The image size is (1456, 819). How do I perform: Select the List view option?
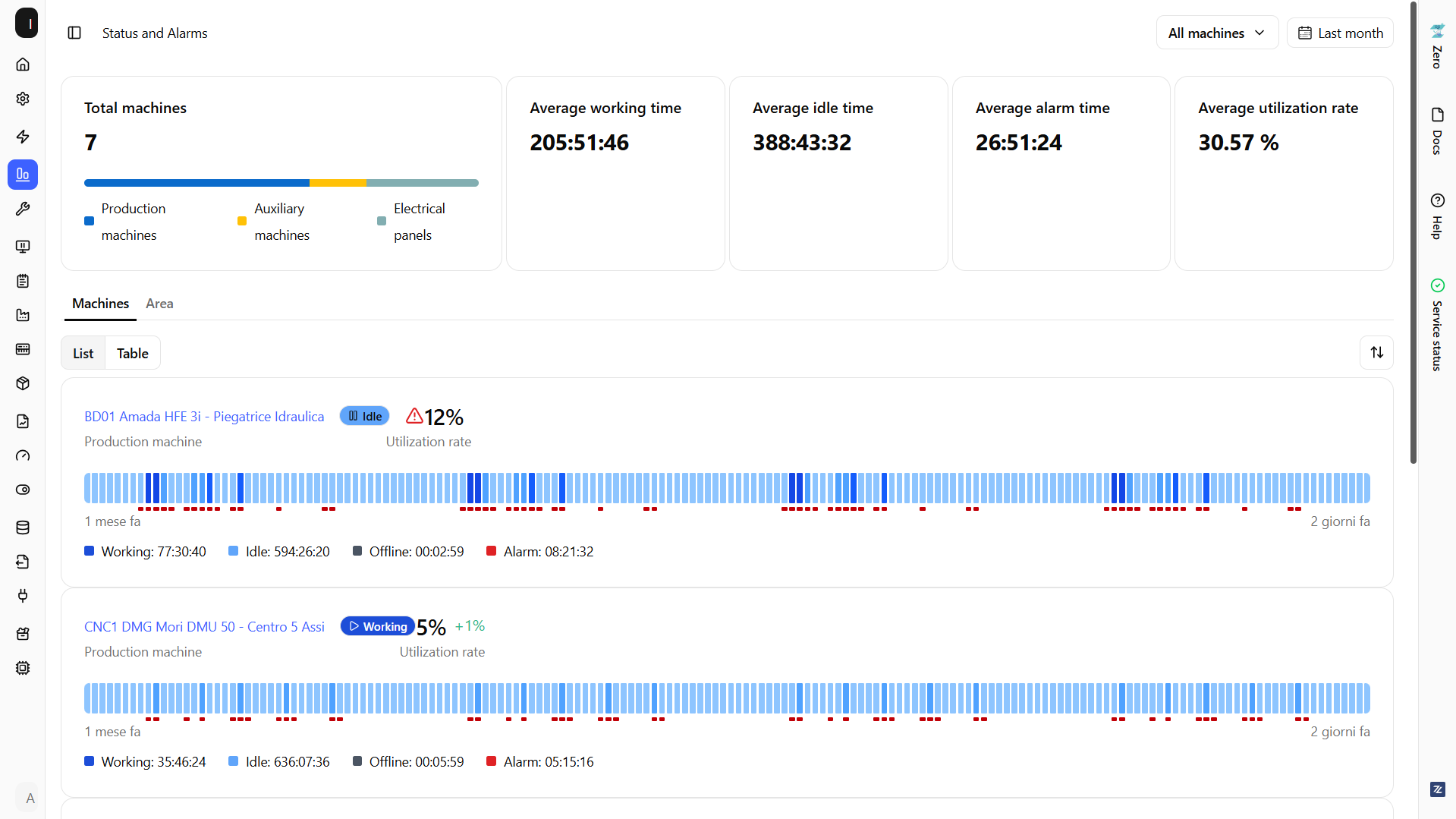(x=83, y=353)
